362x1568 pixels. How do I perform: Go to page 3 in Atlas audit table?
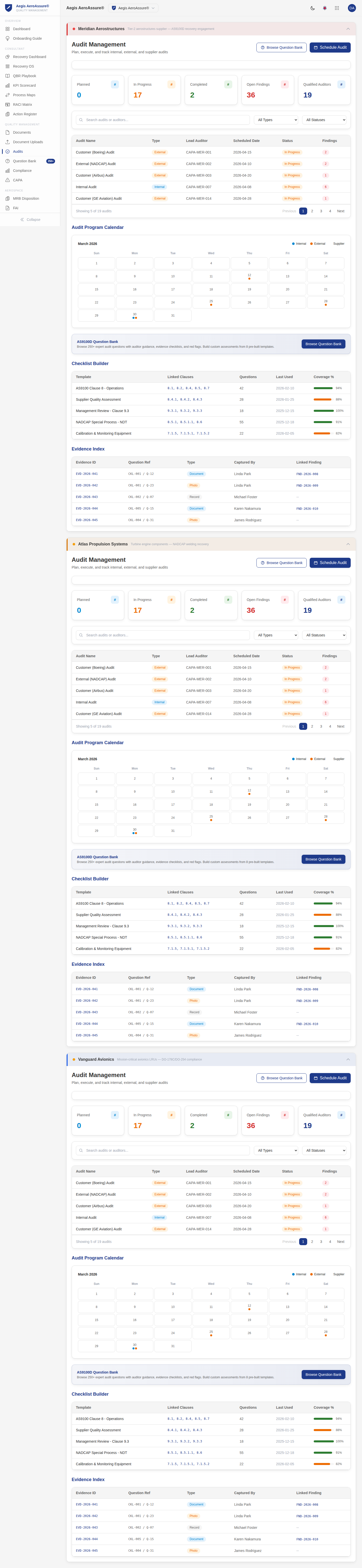(x=321, y=726)
